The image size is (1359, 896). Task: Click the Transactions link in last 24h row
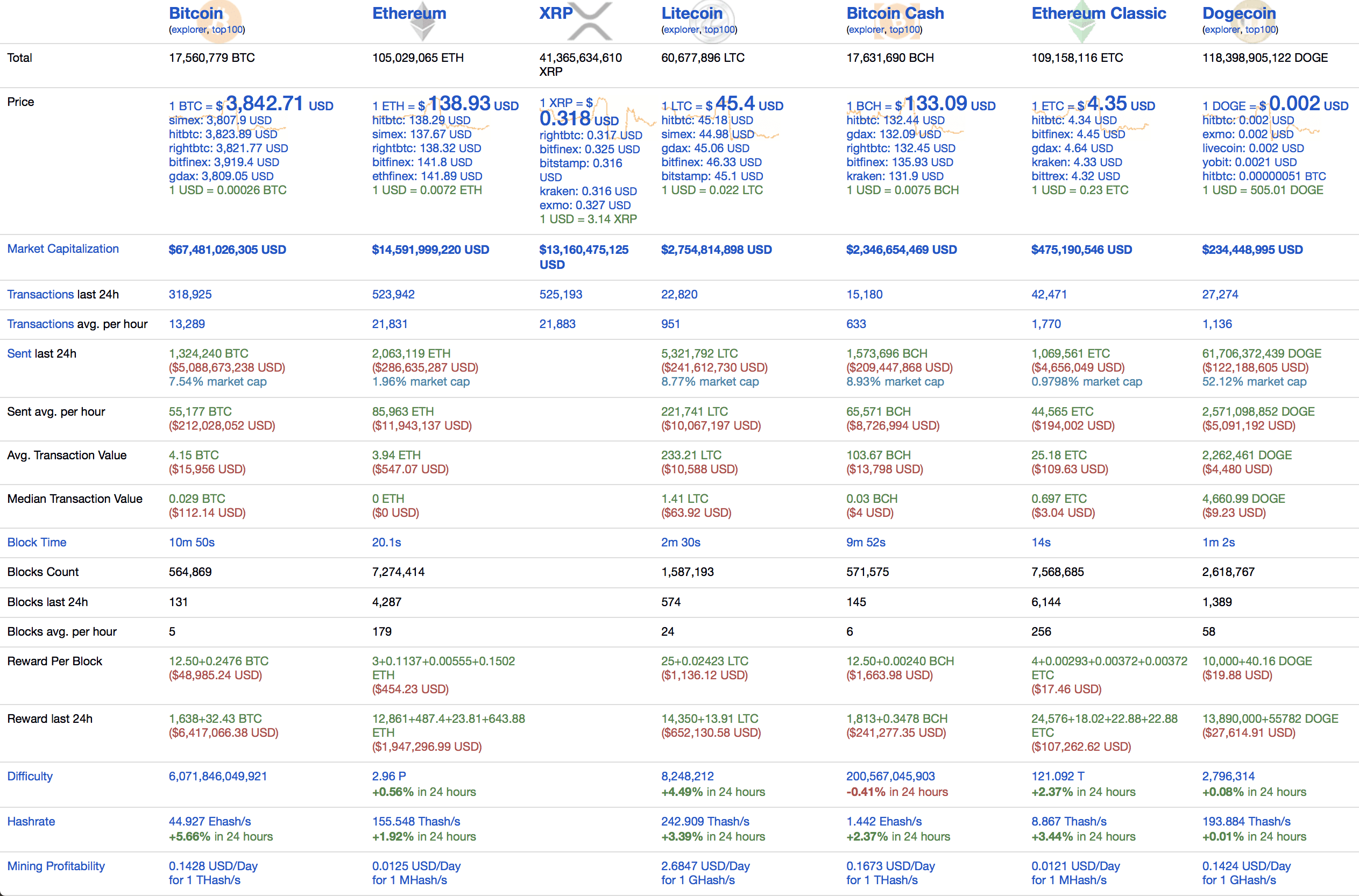[40, 294]
